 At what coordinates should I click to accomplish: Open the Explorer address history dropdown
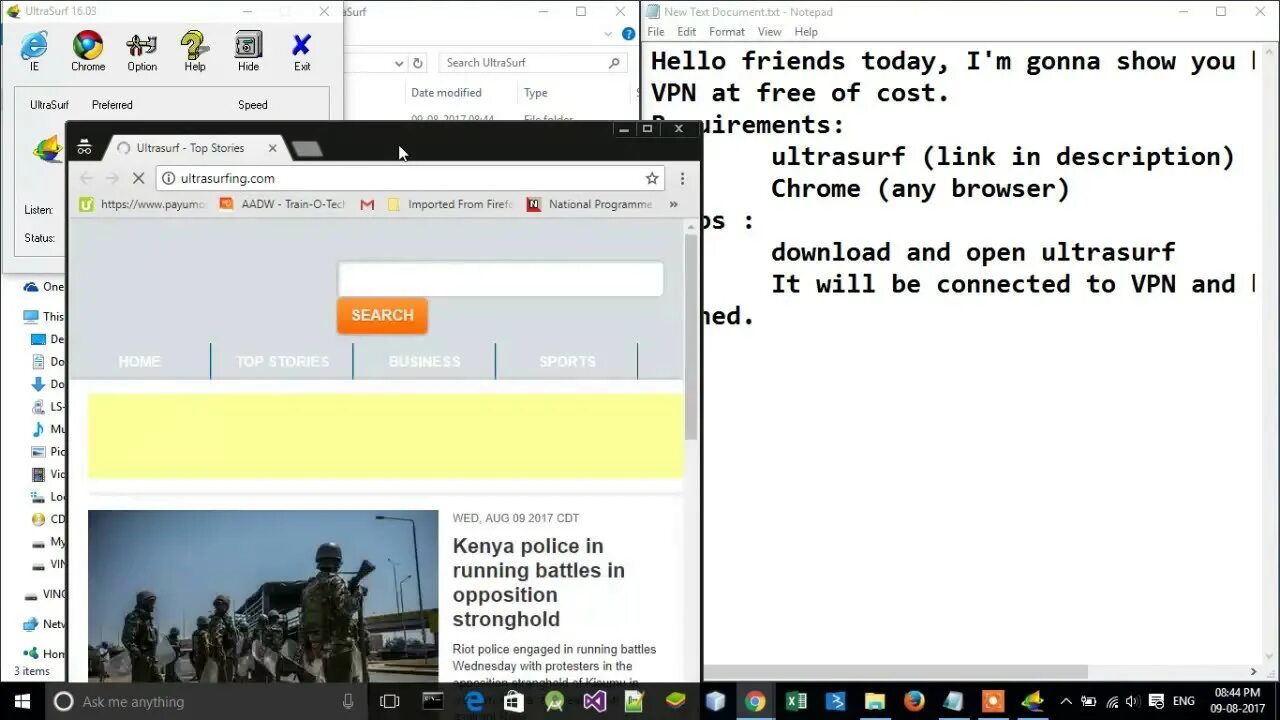[398, 62]
